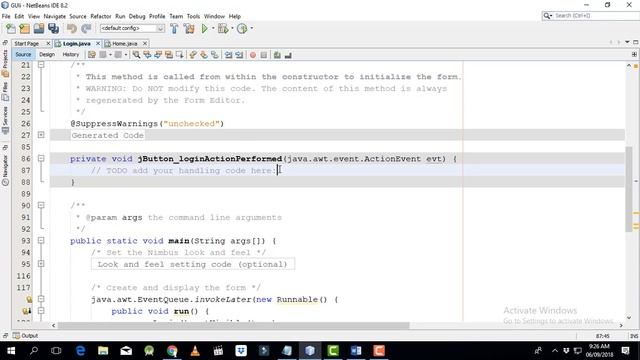
Task: Click the Uncomment lines icon
Action: click(288, 55)
